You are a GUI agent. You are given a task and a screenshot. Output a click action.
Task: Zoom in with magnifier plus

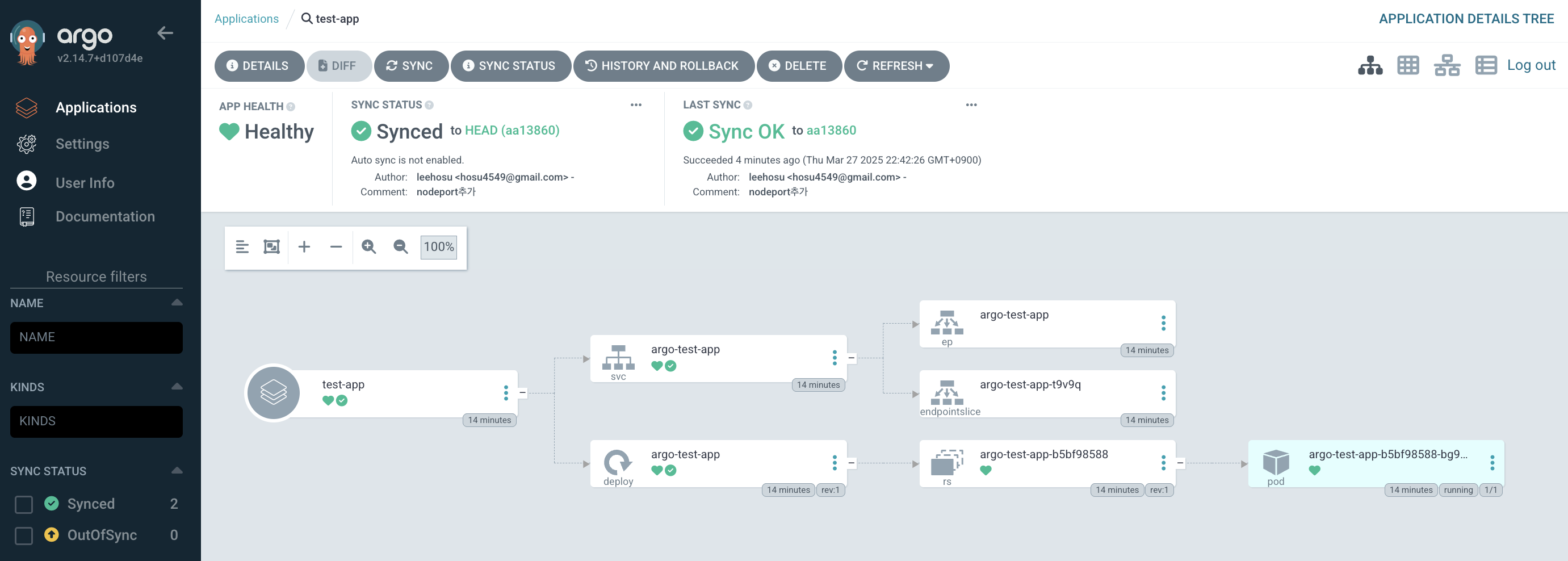[369, 246]
